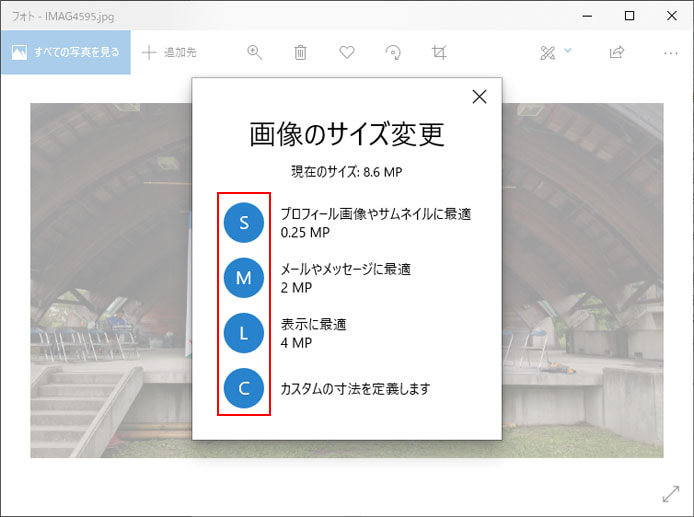
Task: Click the share icon
Action: 617,52
